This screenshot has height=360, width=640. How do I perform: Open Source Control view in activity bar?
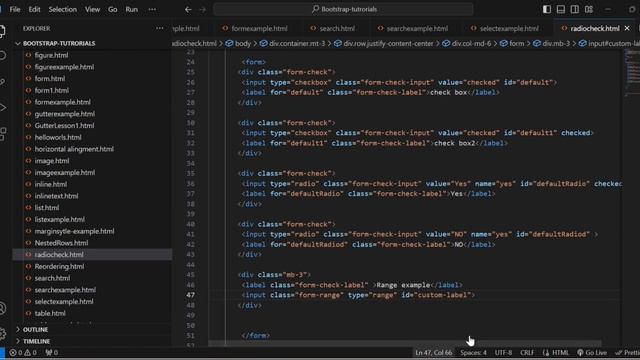(x=2, y=82)
